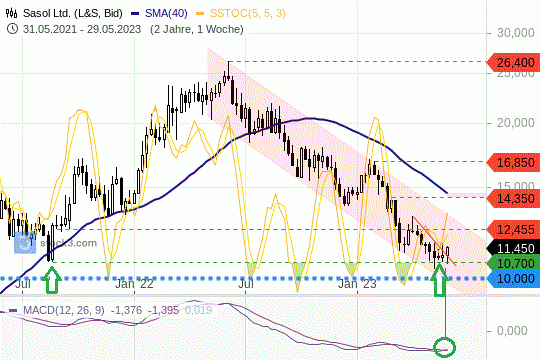540x360 pixels.
Task: Click the blue 10,000 level label
Action: tap(513, 278)
